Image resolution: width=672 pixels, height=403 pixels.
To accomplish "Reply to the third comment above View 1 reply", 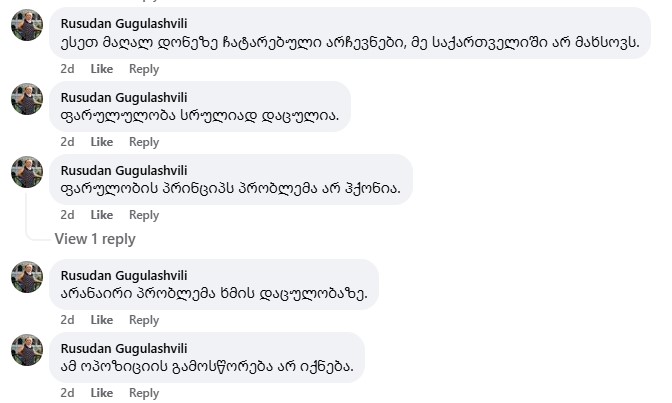I will [x=144, y=215].
